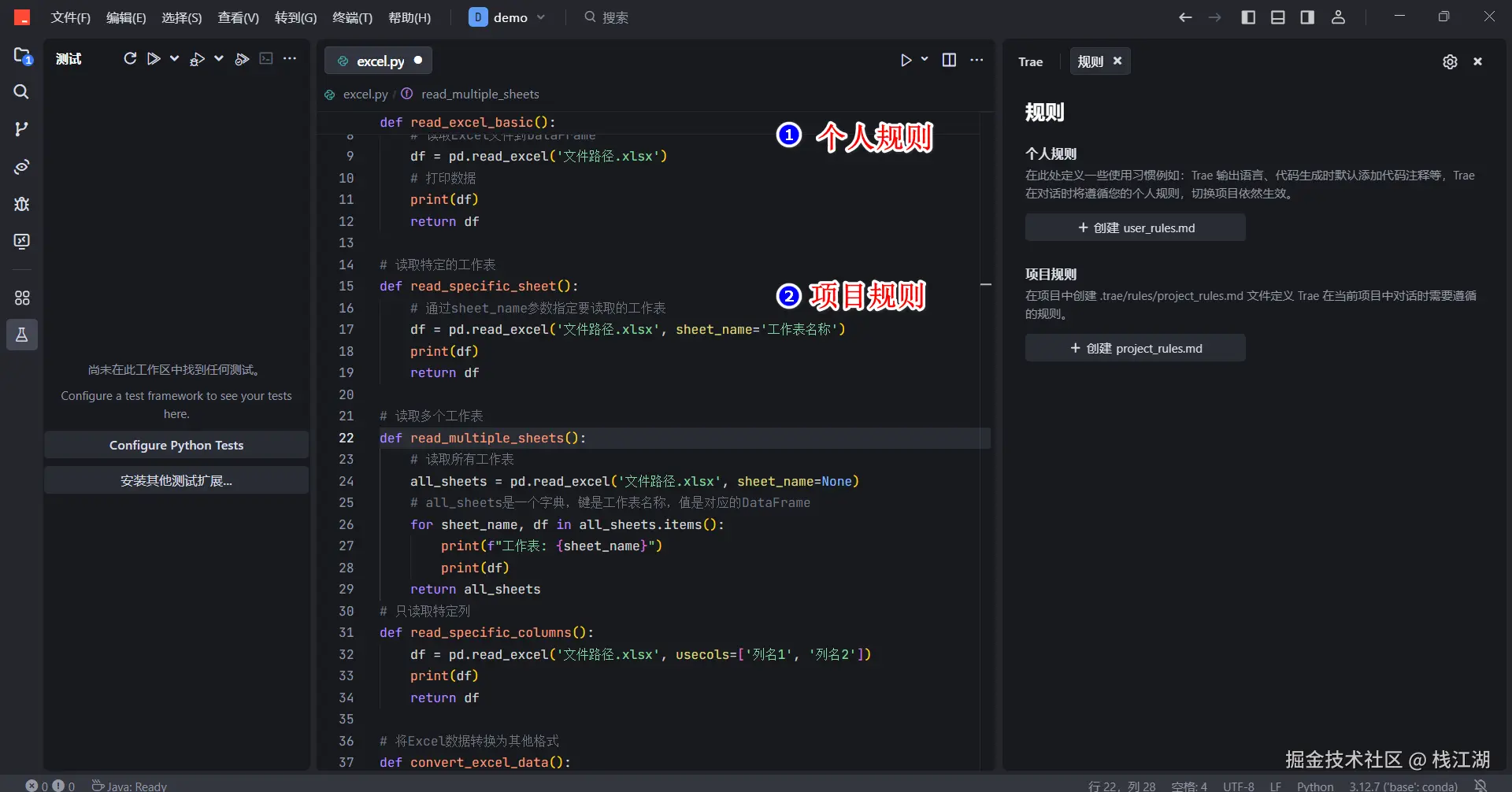Expand the run file dropdown in editor
The width and height of the screenshot is (1512, 792).
click(925, 59)
